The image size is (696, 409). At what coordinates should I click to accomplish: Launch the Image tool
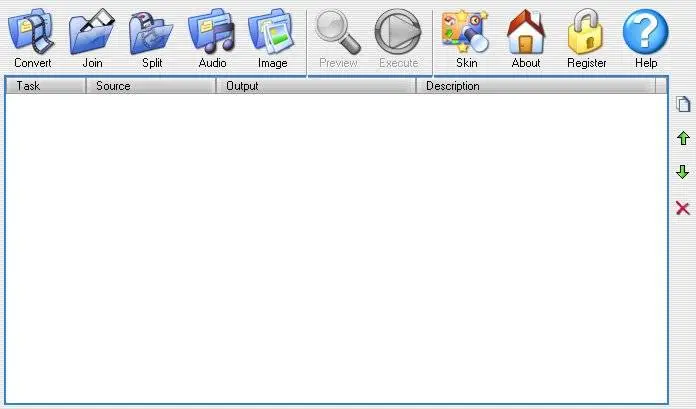pyautogui.click(x=272, y=38)
